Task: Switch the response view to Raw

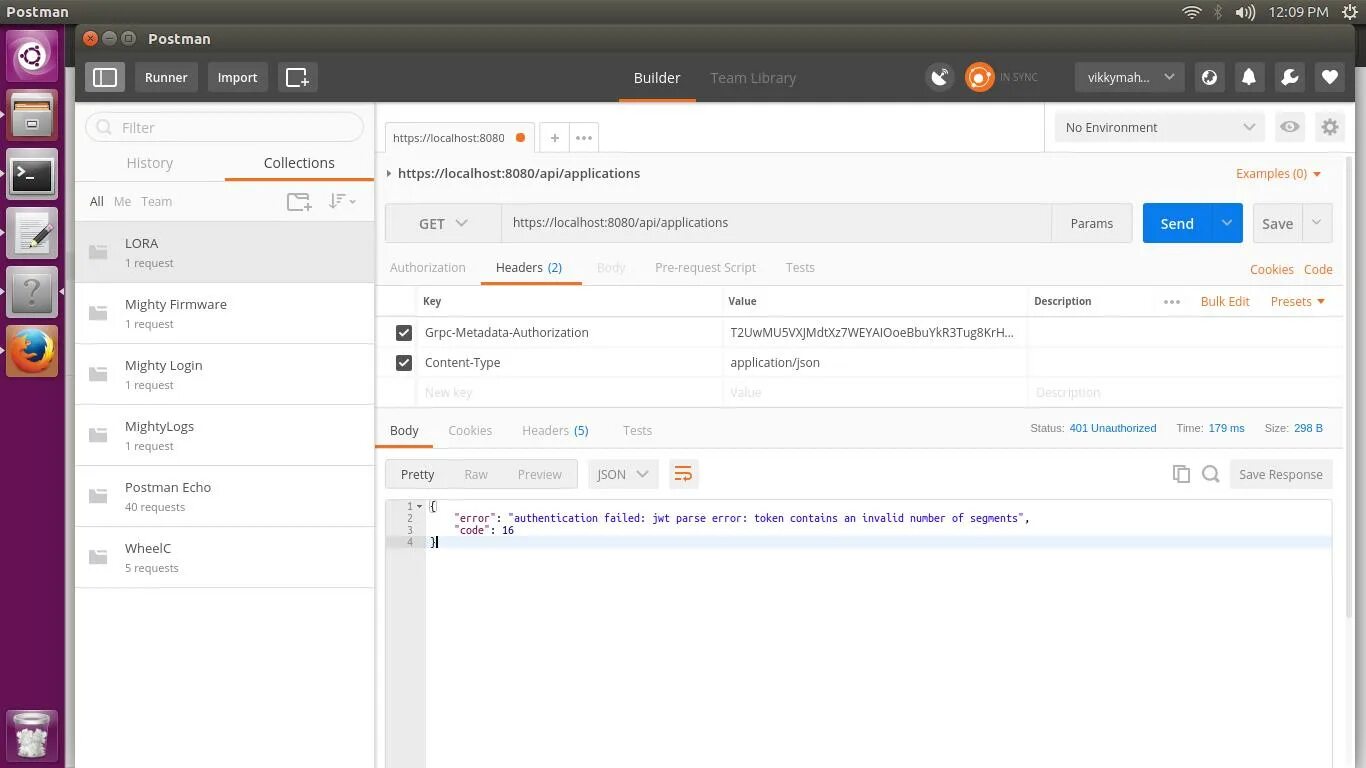Action: [476, 474]
